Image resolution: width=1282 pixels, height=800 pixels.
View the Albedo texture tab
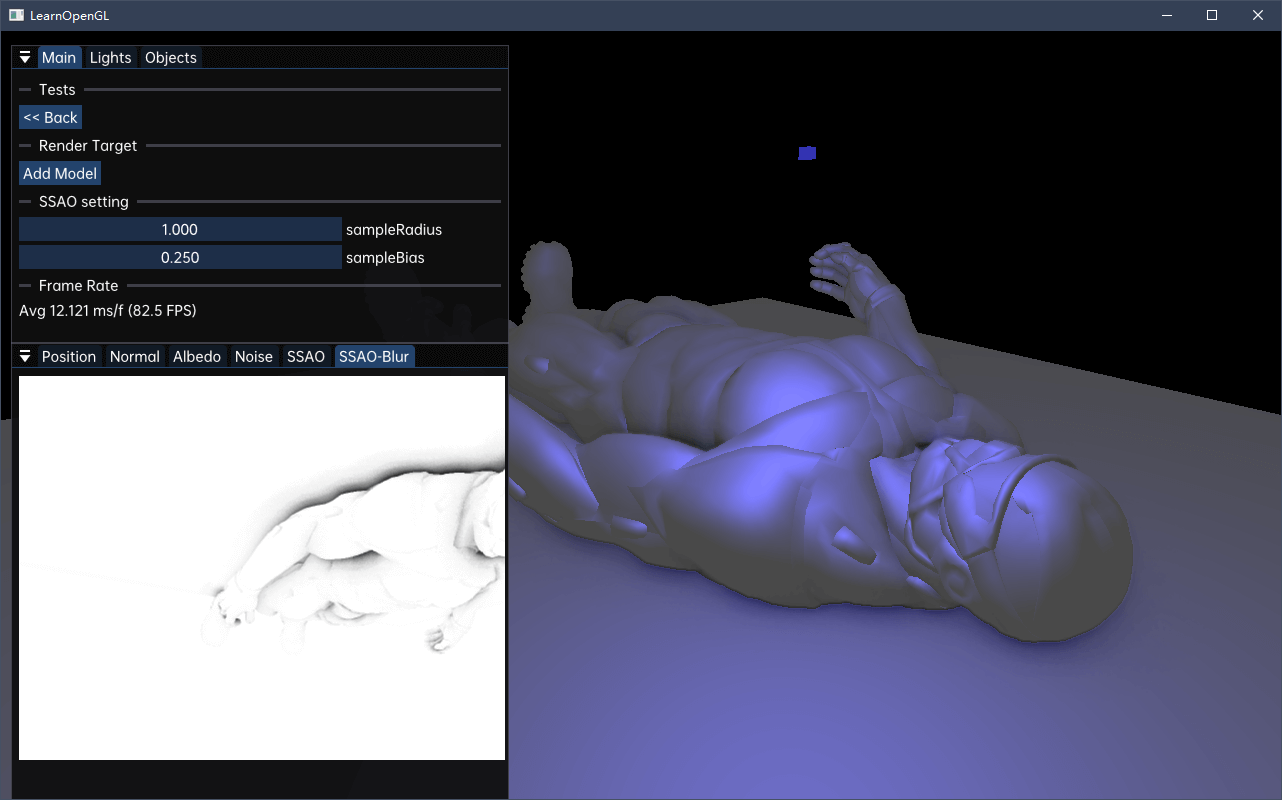(x=197, y=357)
